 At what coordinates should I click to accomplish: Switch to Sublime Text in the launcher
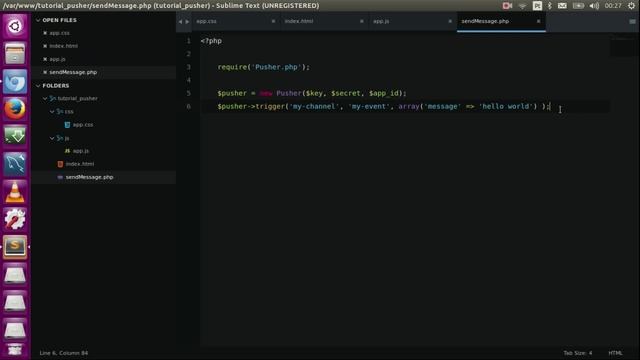point(15,247)
